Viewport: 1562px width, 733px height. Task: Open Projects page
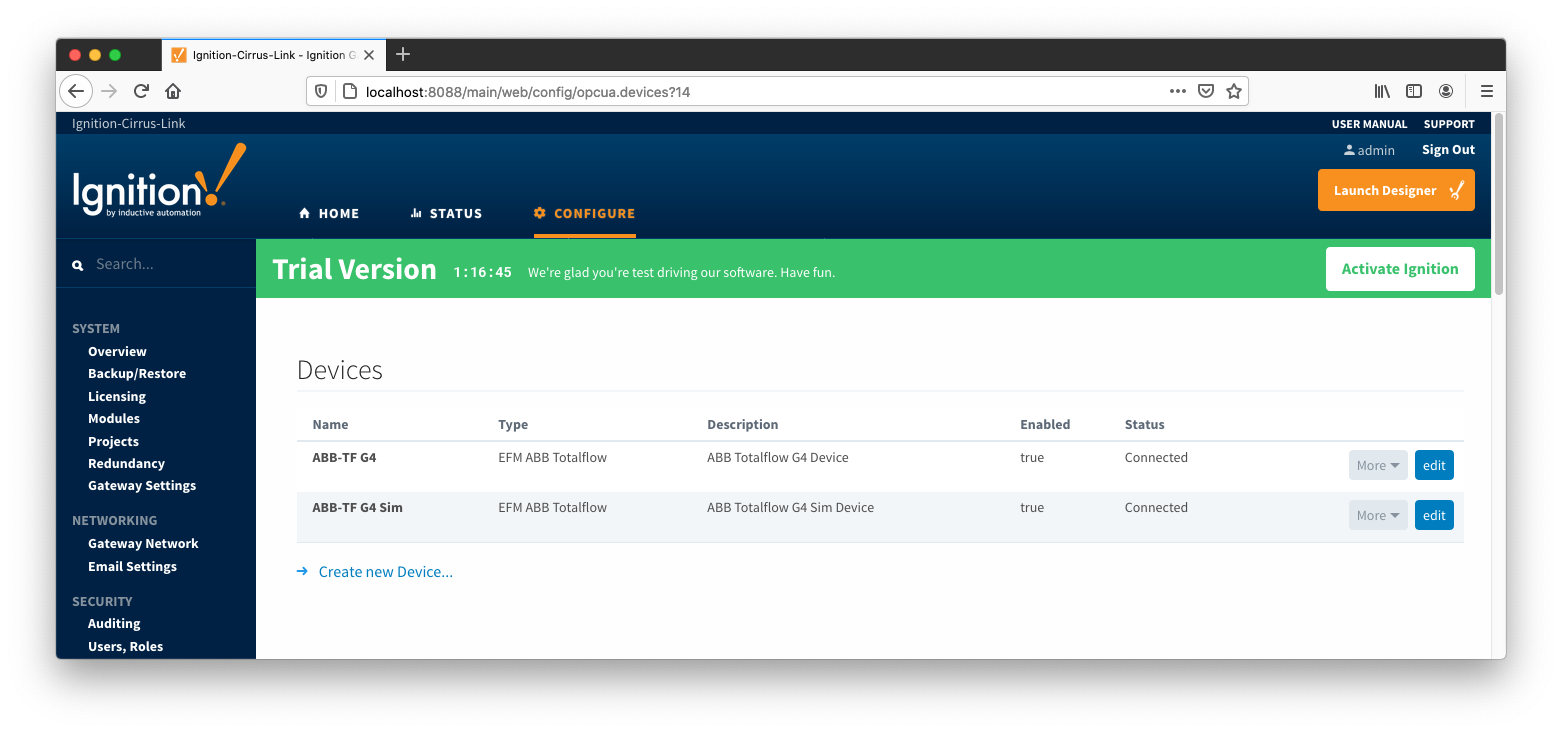pos(113,441)
